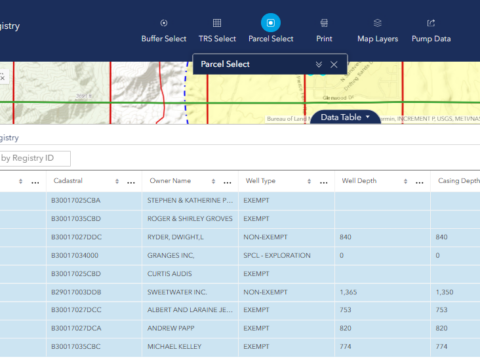Image resolution: width=480 pixels, height=360 pixels.
Task: Focus the search by Registry ID field
Action: pyautogui.click(x=35, y=158)
